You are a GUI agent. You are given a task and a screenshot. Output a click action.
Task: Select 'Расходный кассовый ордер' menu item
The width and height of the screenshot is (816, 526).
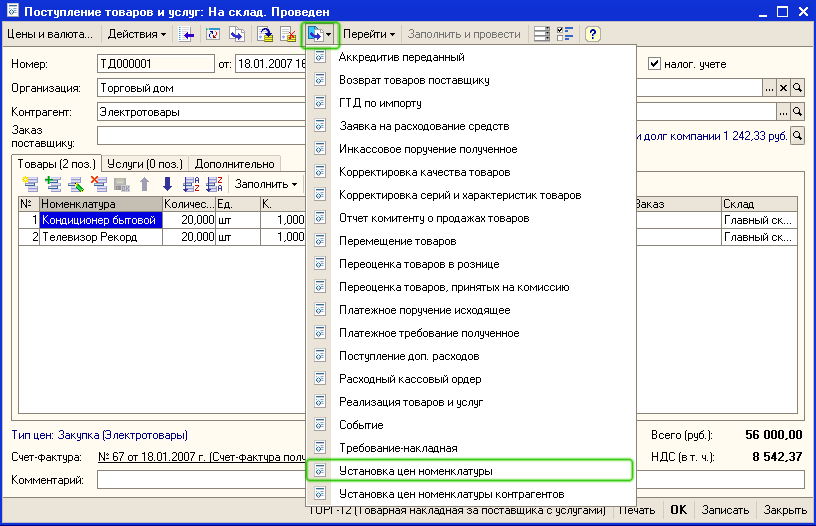pyautogui.click(x=470, y=379)
